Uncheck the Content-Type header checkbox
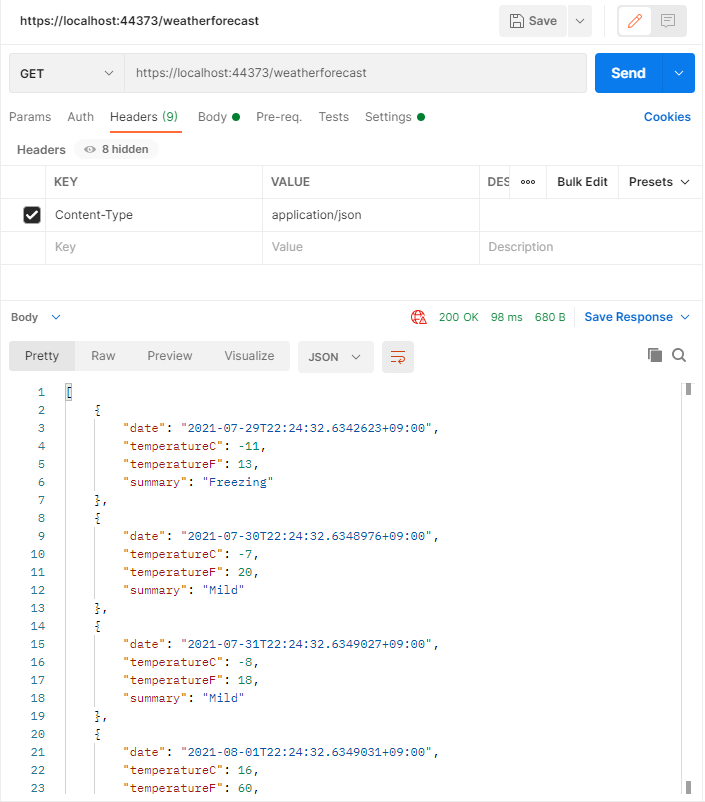Viewport: 705px width, 802px height. coord(32,215)
